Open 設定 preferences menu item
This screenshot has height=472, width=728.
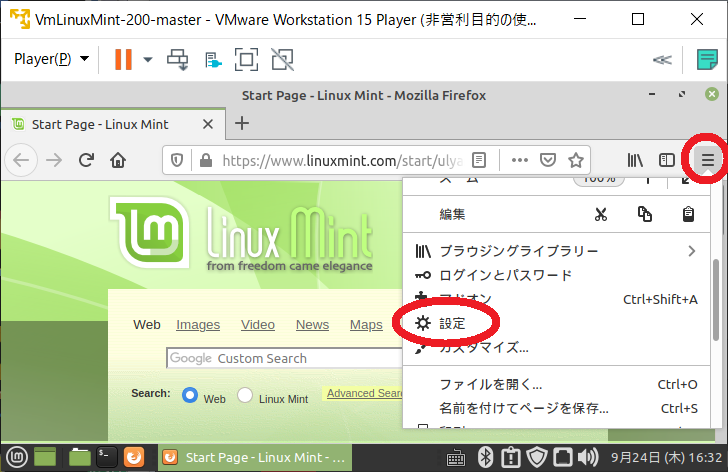pyautogui.click(x=556, y=323)
